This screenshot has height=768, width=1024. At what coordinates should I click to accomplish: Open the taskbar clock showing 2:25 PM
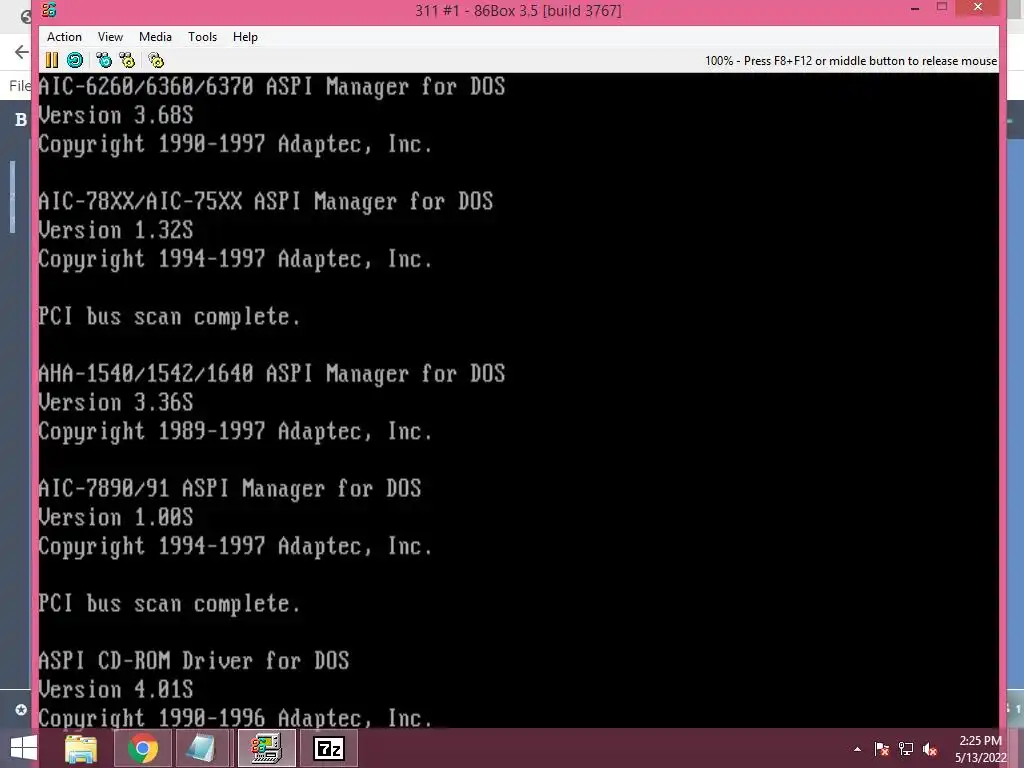980,749
